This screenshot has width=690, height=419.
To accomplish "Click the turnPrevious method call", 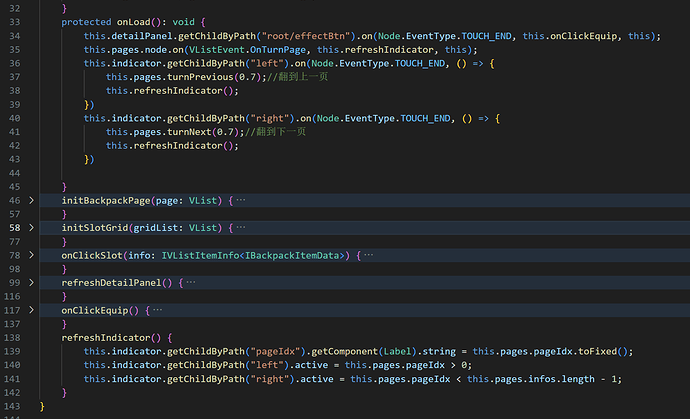I will tap(200, 77).
